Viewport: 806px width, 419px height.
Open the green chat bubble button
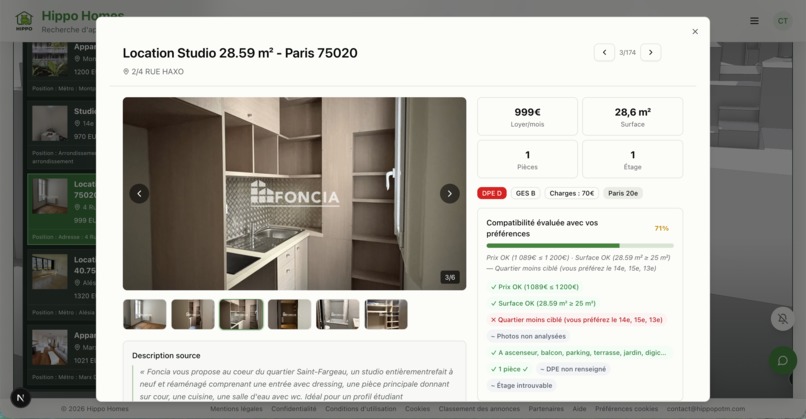click(x=782, y=360)
